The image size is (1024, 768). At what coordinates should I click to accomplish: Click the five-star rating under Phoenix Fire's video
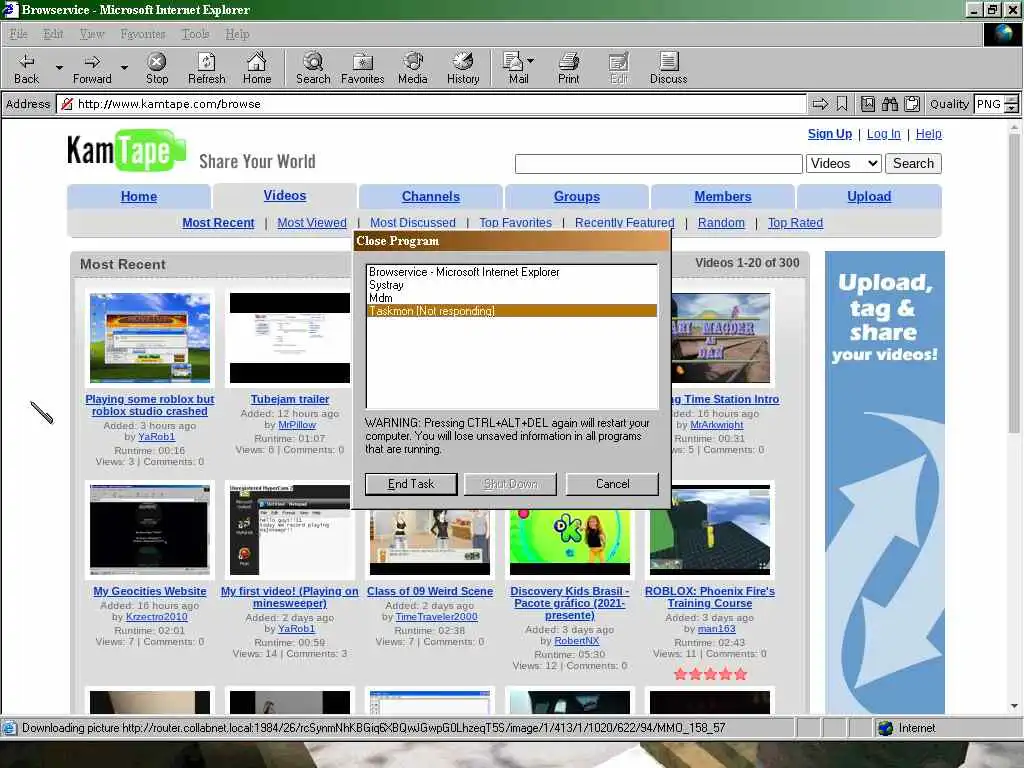point(710,674)
